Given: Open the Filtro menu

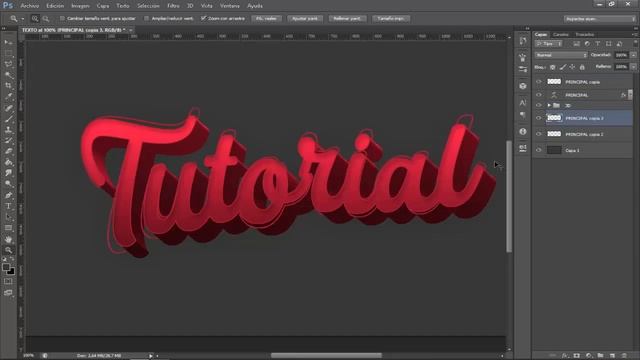Looking at the screenshot, I should click(x=173, y=6).
